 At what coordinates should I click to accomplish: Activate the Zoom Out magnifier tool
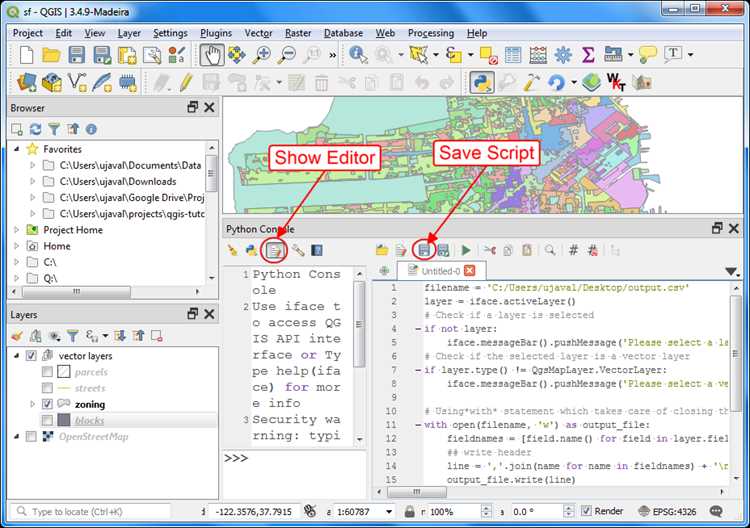(287, 55)
